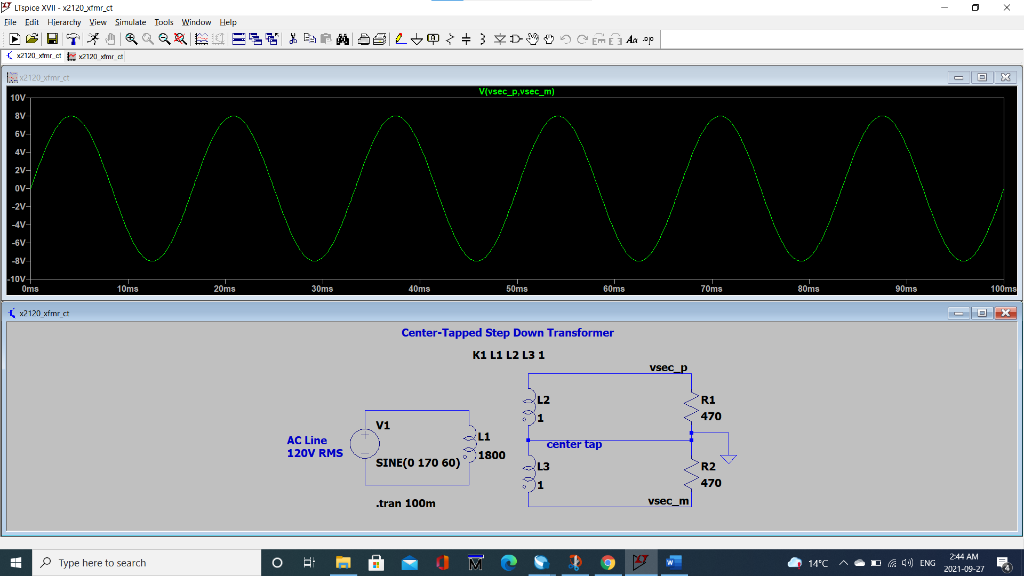Select the Draw Wire pencil tool
The height and width of the screenshot is (576, 1024).
pos(399,40)
